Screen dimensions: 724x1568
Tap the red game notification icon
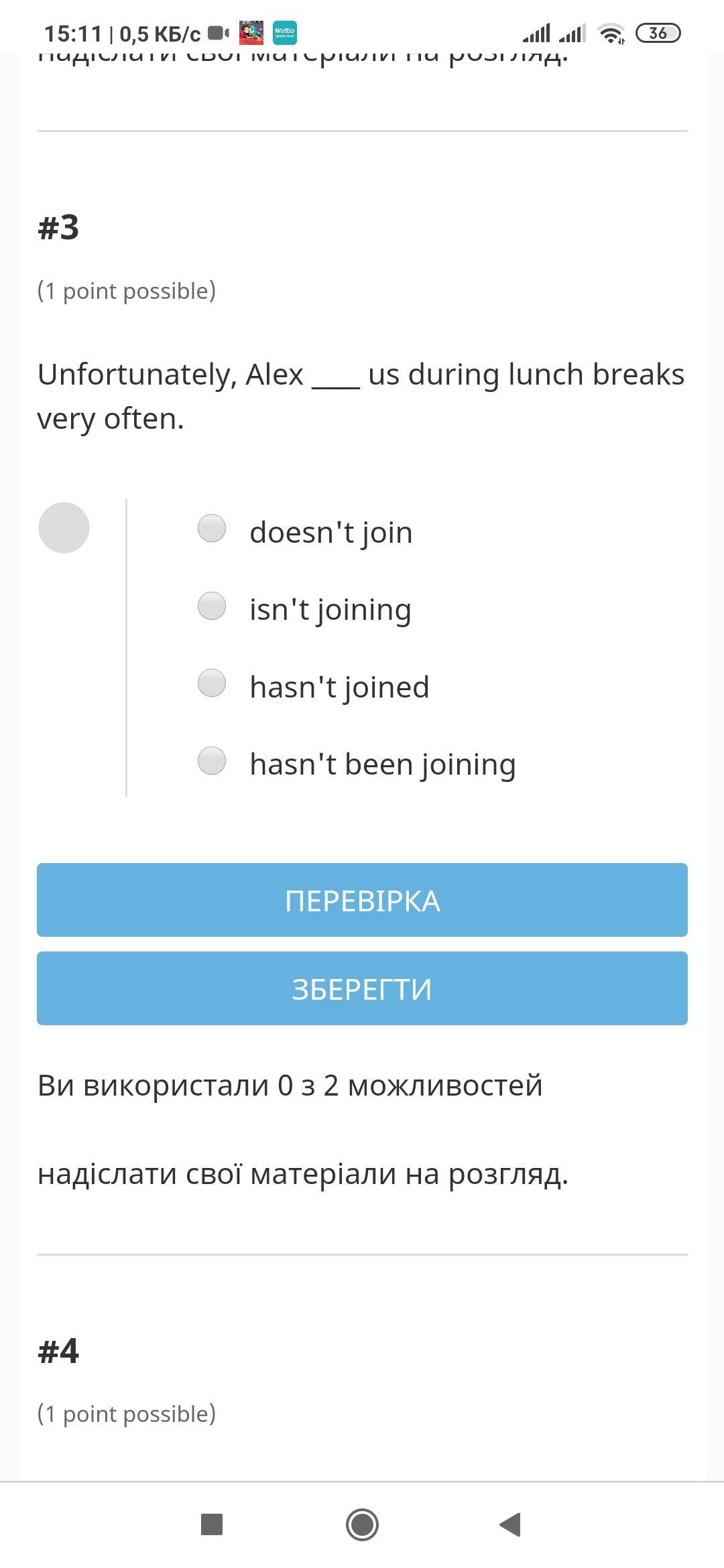tap(251, 33)
